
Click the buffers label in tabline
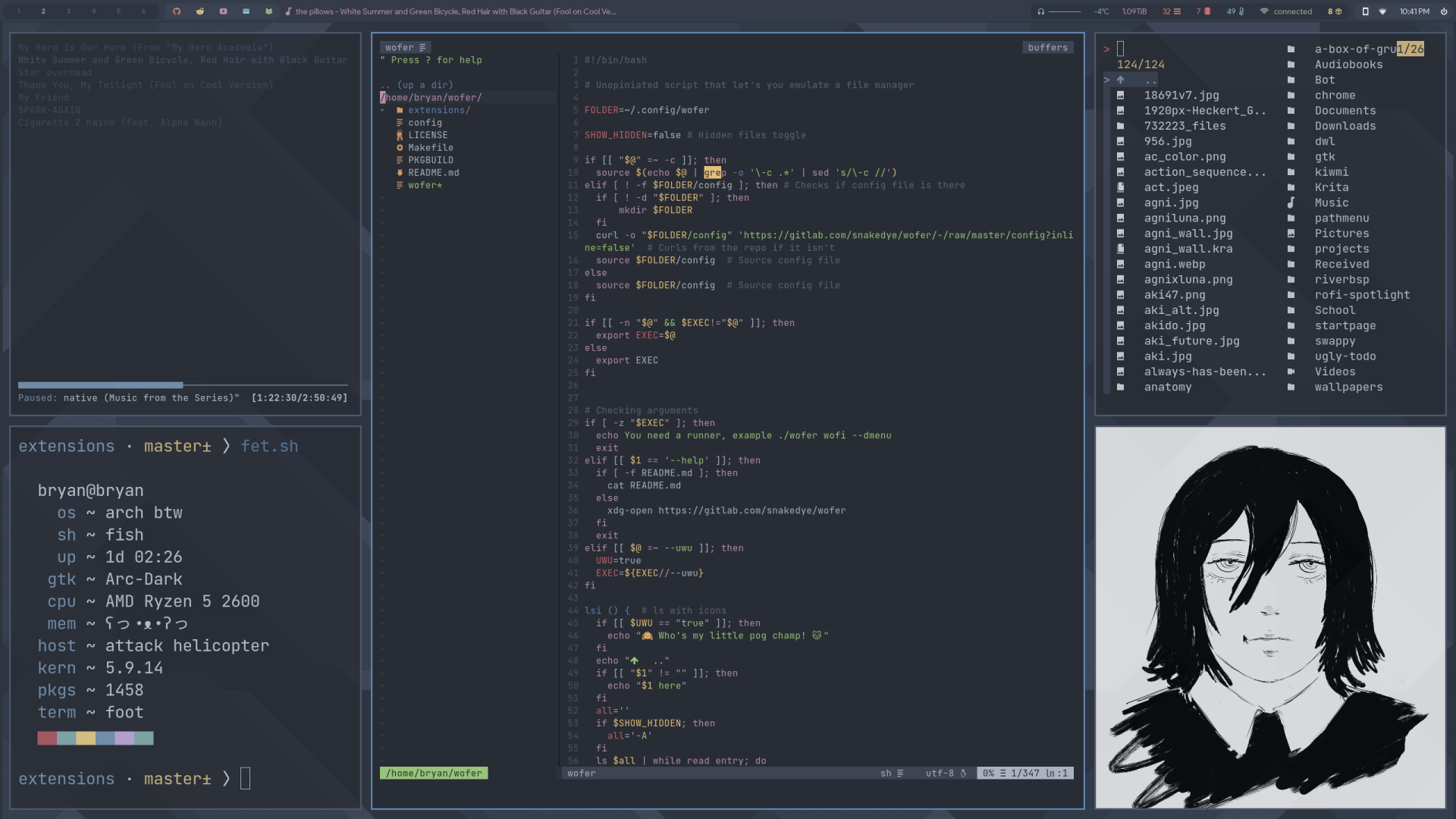tap(1047, 47)
